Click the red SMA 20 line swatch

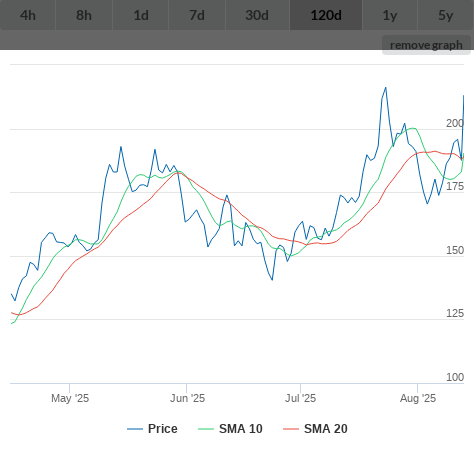tap(291, 429)
